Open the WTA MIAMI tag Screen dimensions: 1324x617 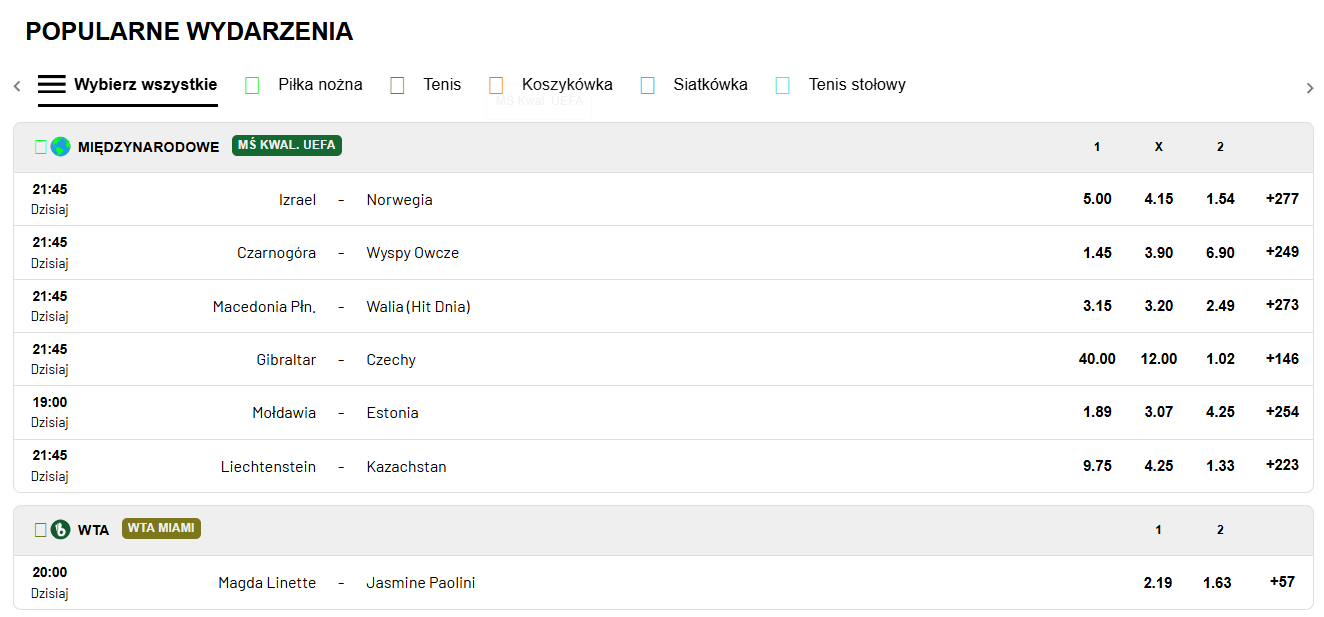click(x=162, y=528)
